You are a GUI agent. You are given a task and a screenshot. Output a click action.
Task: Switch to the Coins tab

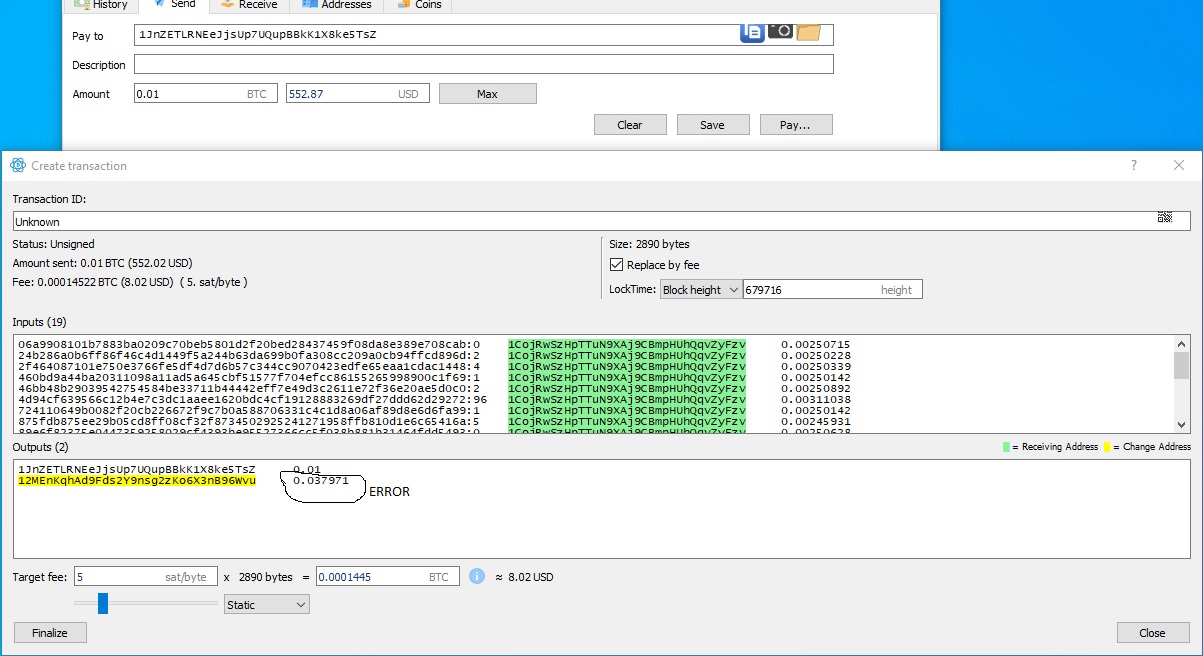(x=417, y=4)
